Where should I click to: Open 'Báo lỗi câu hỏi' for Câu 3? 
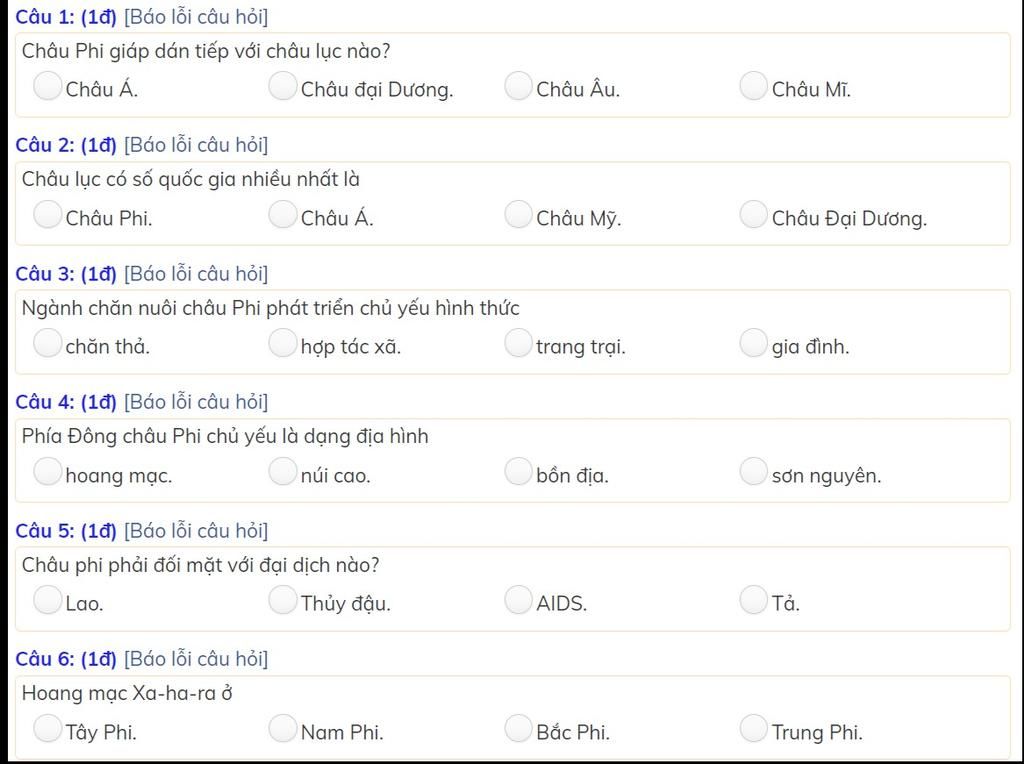pyautogui.click(x=196, y=274)
